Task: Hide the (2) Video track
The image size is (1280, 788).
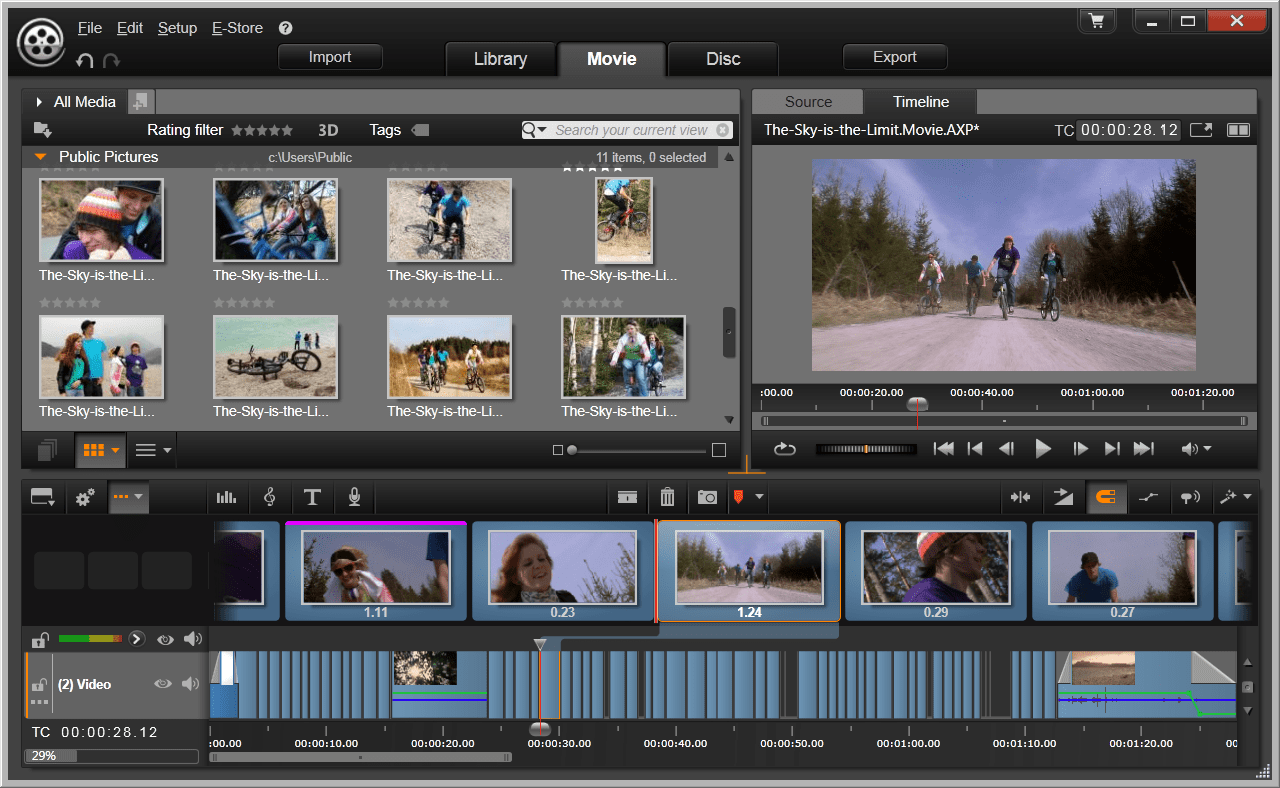Action: pos(162,684)
